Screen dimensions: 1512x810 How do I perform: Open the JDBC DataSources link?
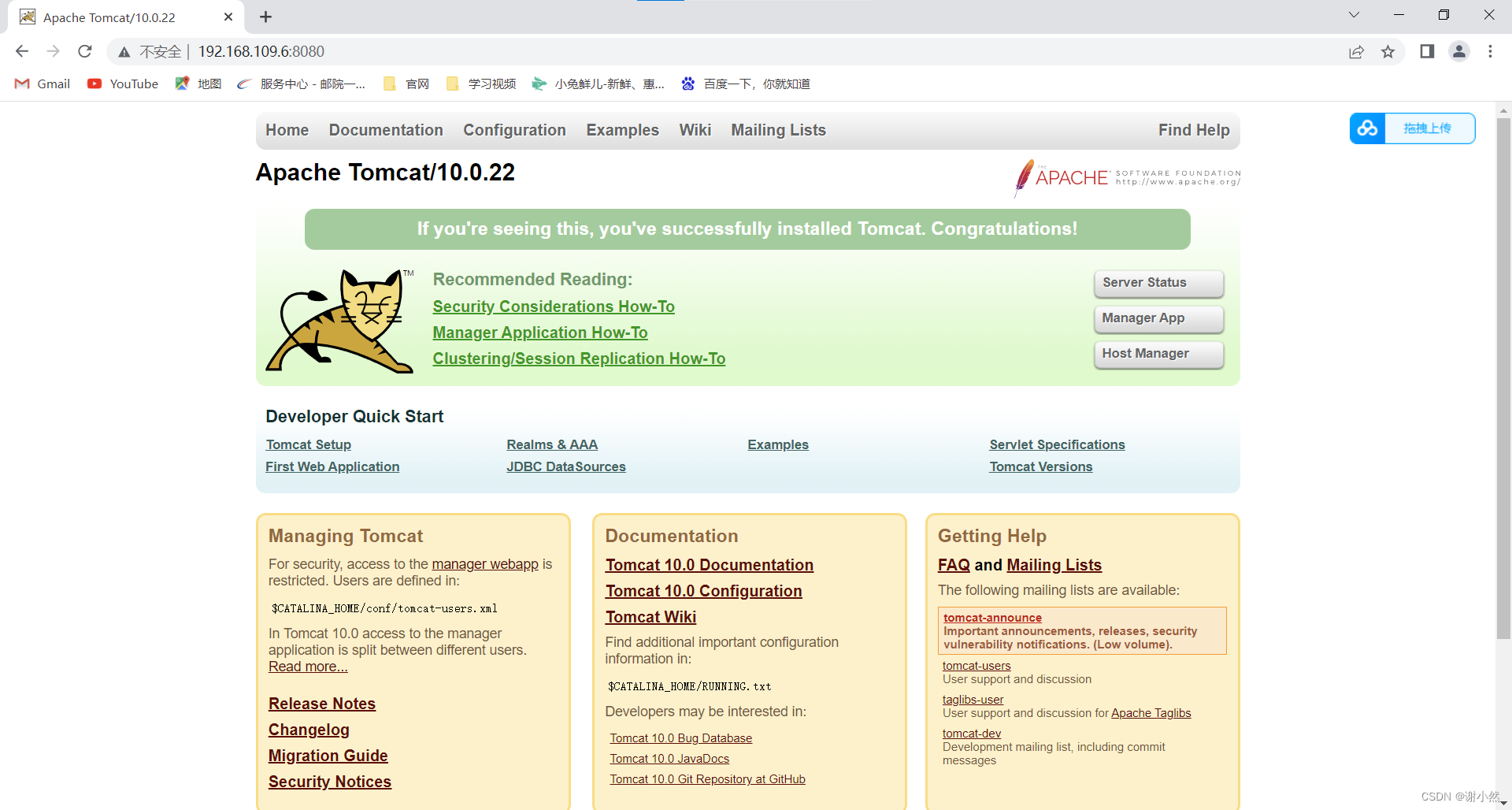point(566,466)
